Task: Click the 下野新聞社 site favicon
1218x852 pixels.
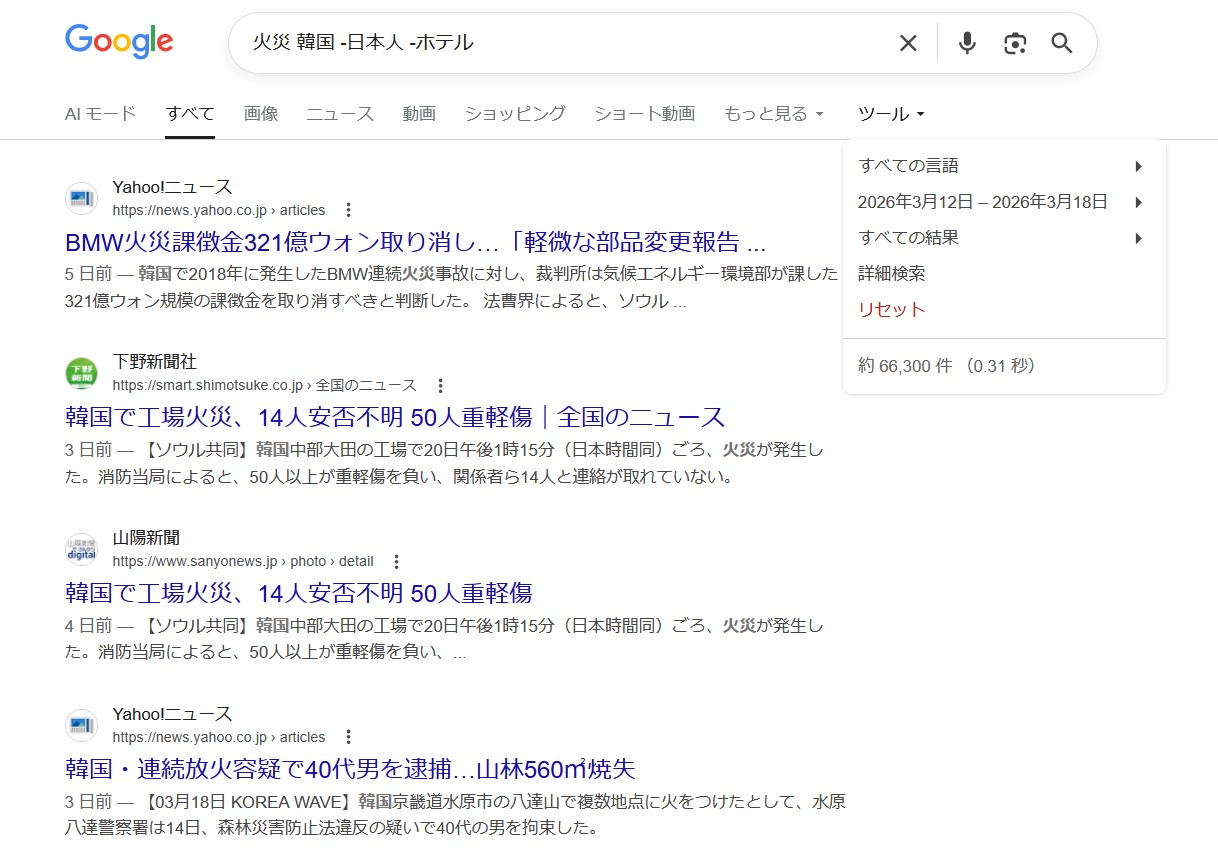Action: [x=82, y=374]
